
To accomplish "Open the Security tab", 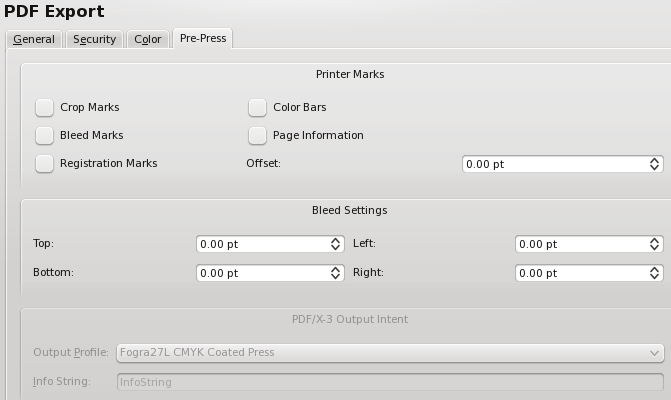I will pos(94,39).
